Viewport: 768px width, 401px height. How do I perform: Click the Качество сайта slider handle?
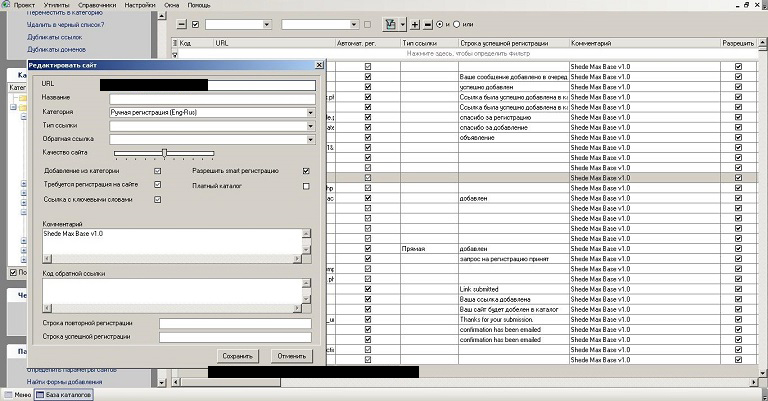pos(164,153)
